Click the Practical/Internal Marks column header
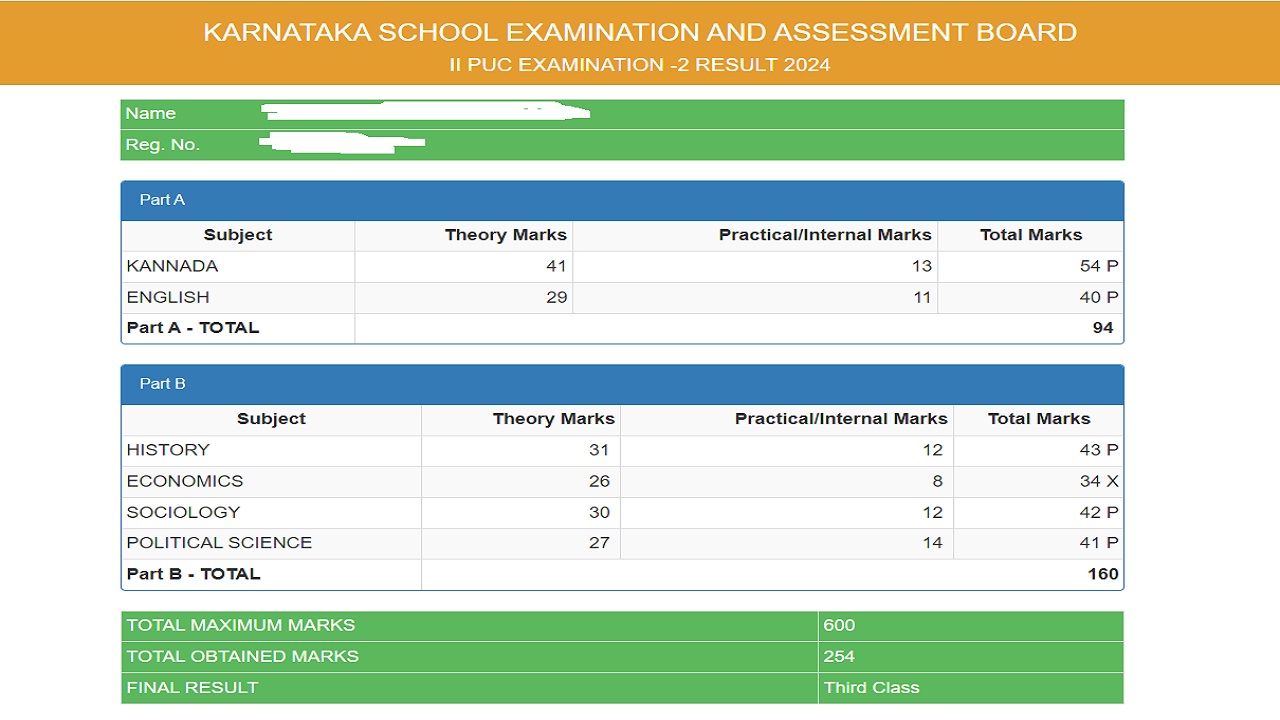 point(826,234)
